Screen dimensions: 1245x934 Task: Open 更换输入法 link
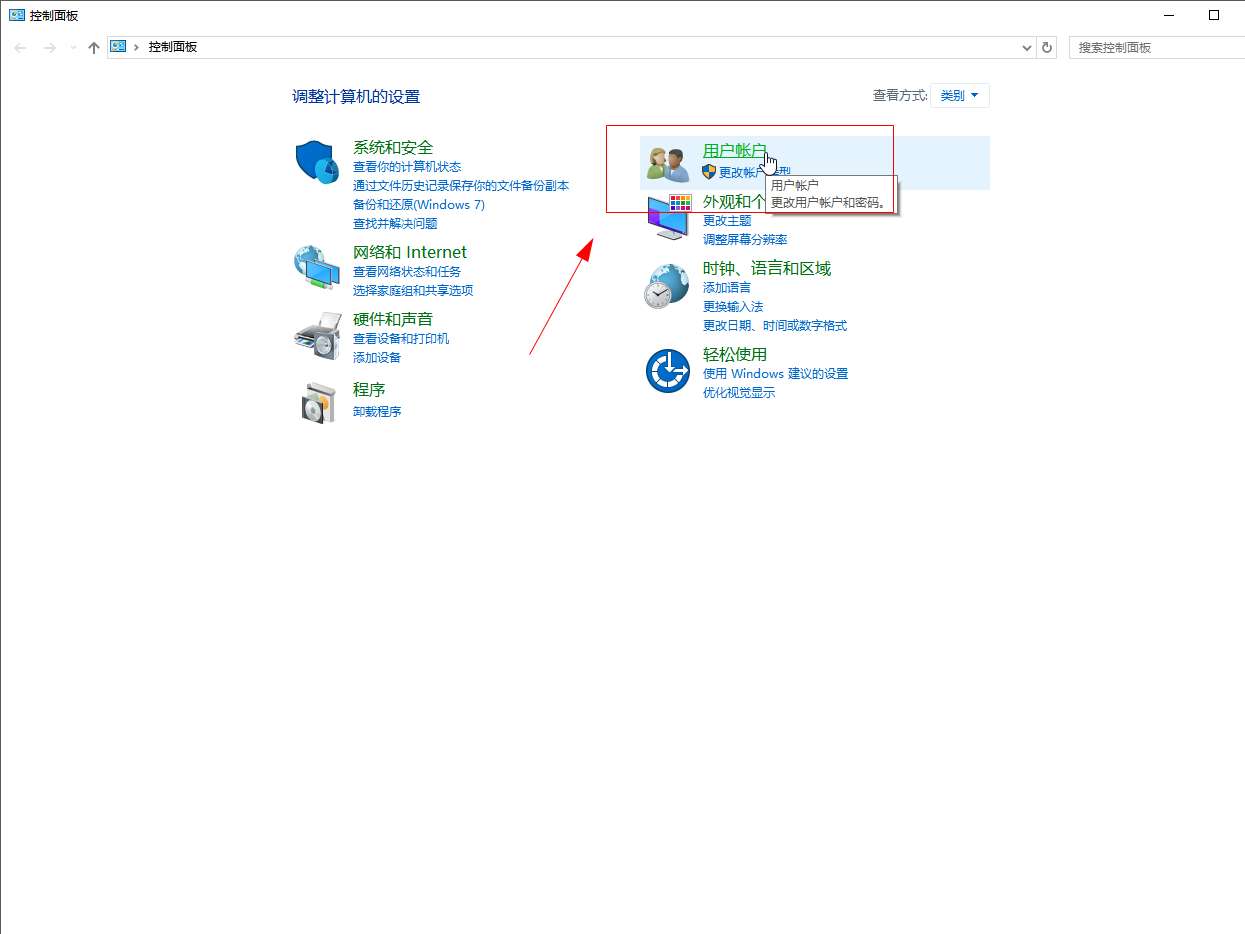[733, 307]
